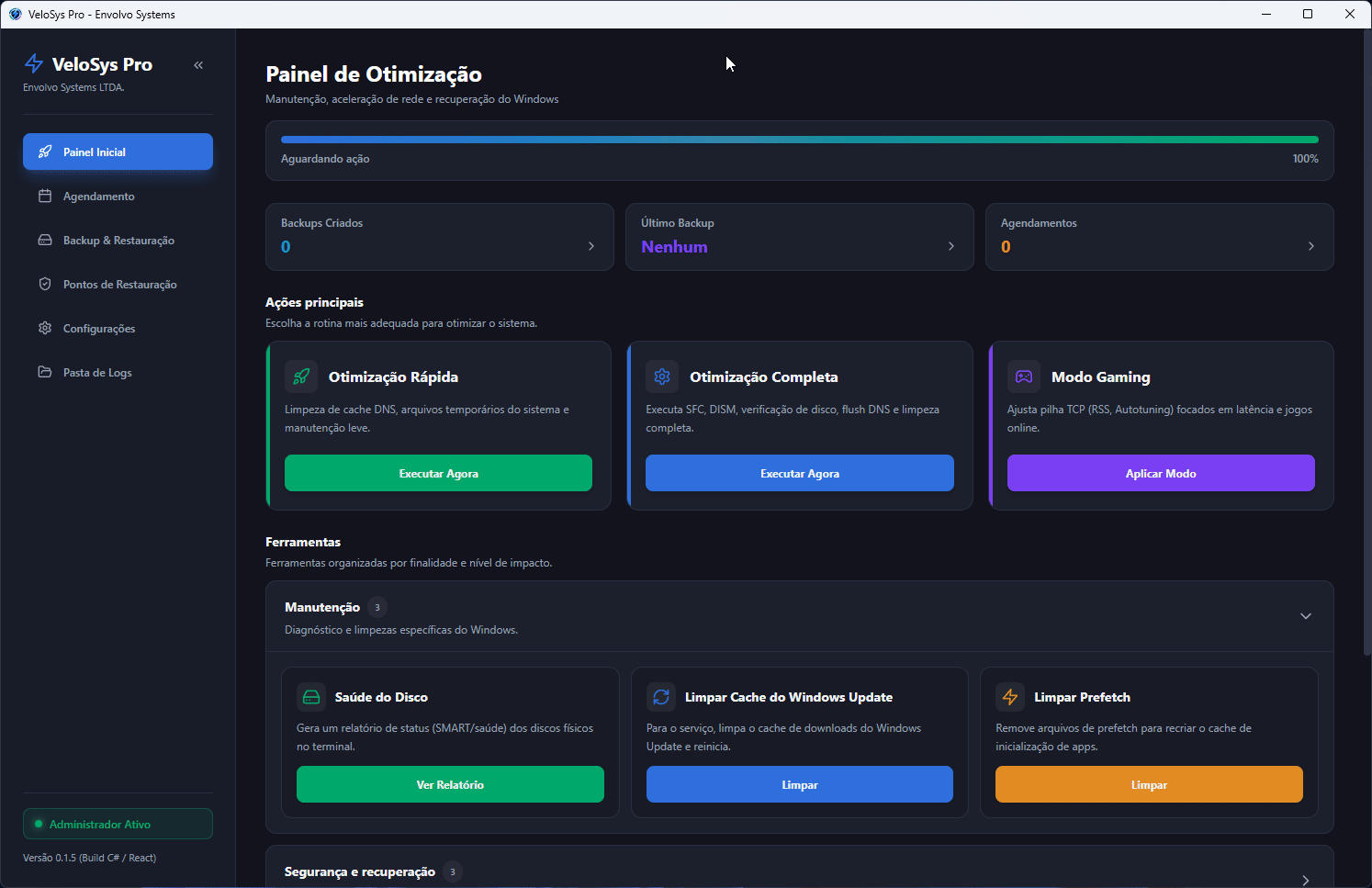Click Ver Relatório for disk health

click(450, 784)
